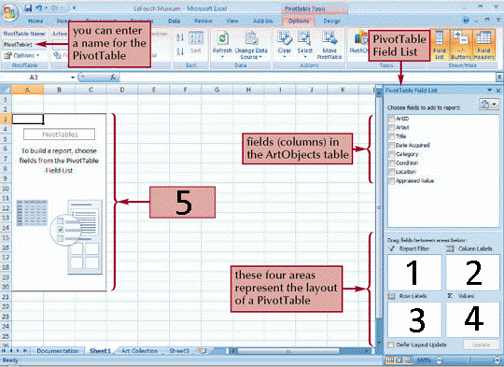Check the ArtID field

[392, 119]
